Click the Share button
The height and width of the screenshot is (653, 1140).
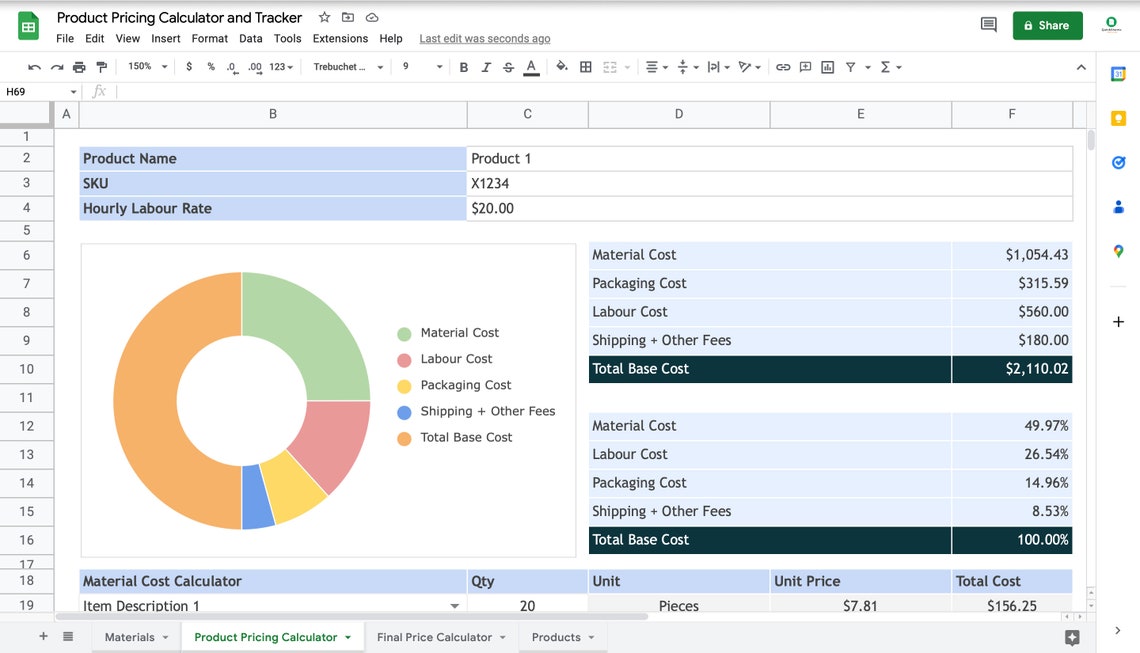pyautogui.click(x=1047, y=25)
